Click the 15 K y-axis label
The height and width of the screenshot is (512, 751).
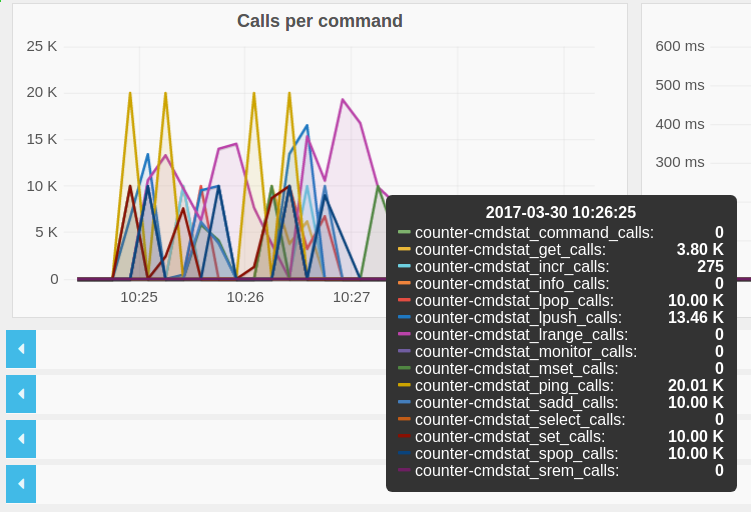(42, 139)
